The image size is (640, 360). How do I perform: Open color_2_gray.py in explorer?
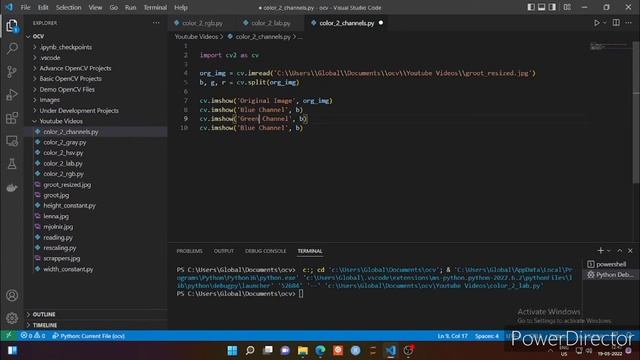96,142
